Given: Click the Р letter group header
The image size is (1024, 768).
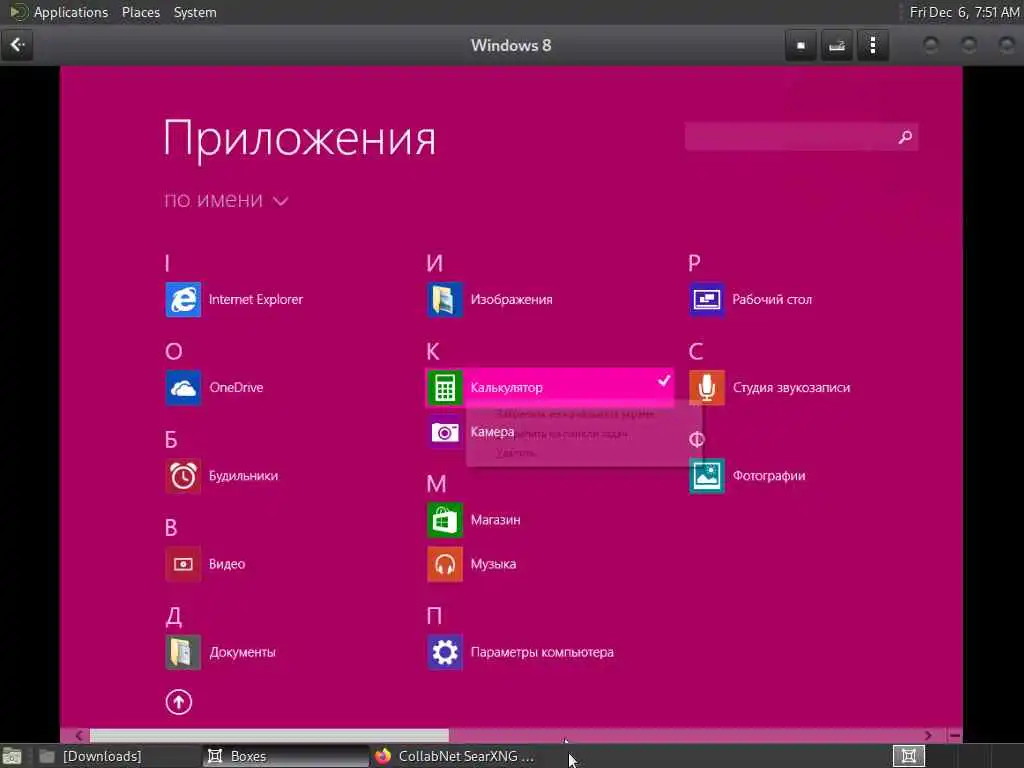Looking at the screenshot, I should click(694, 263).
